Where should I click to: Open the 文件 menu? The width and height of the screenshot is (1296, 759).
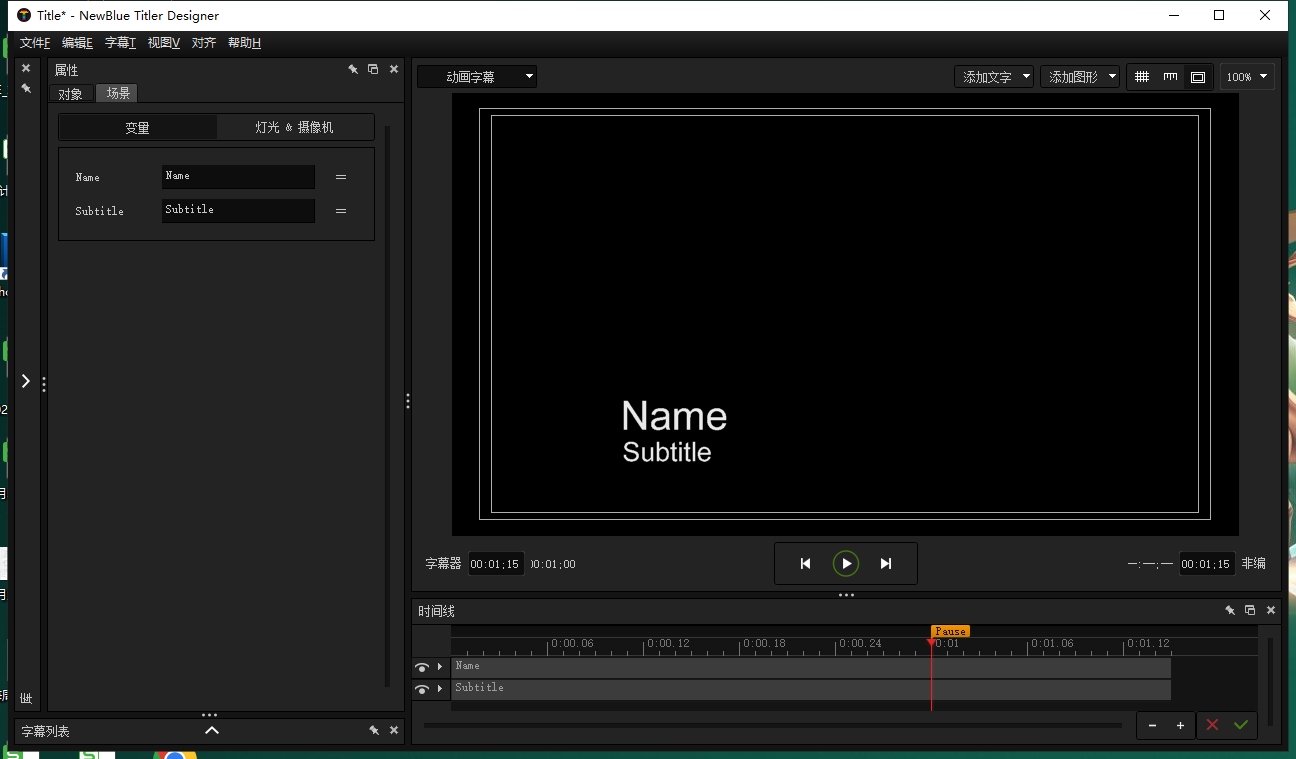click(34, 43)
